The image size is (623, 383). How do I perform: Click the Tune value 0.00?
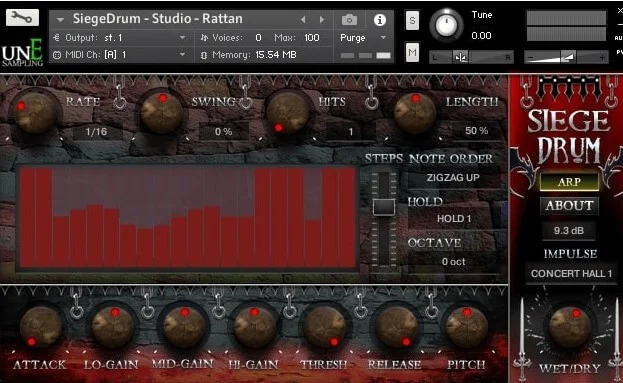click(x=481, y=36)
